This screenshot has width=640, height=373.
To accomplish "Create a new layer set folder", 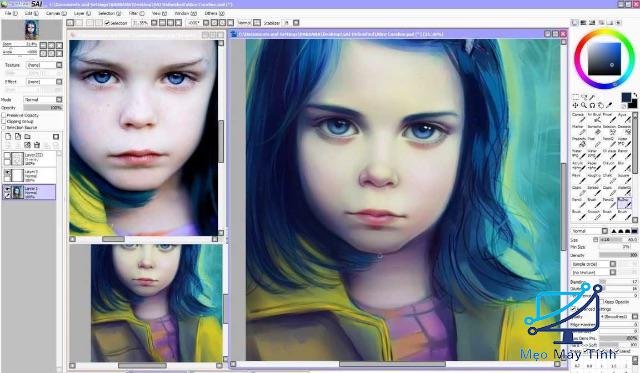I will 27,137.
